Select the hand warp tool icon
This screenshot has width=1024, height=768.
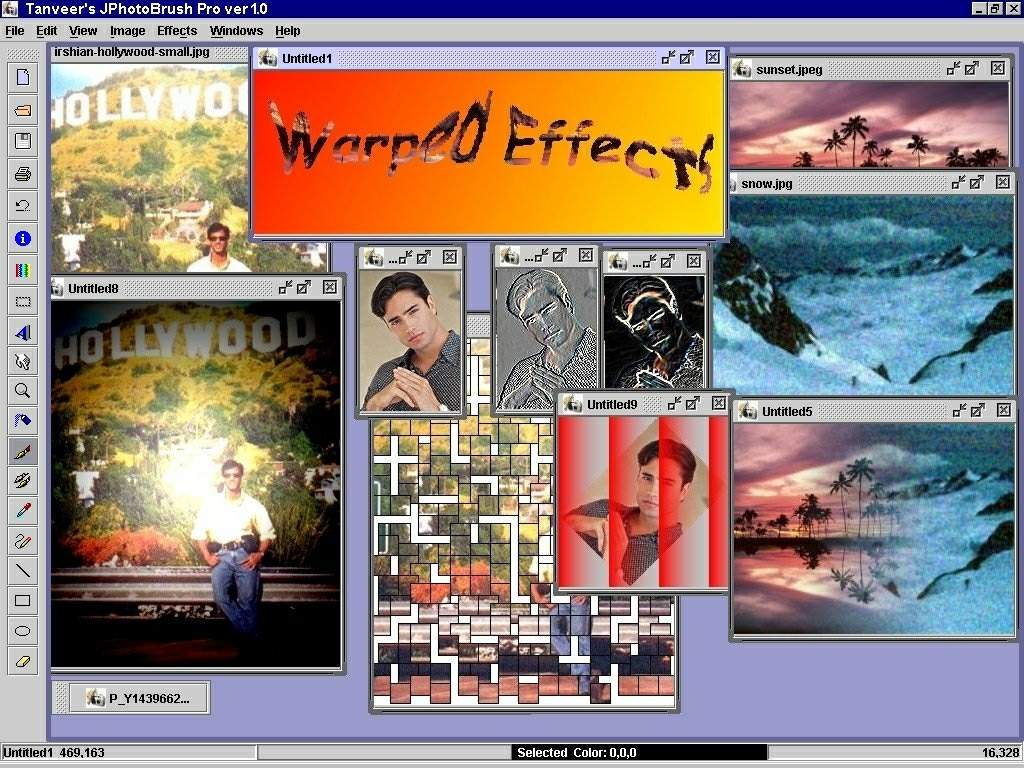23,361
